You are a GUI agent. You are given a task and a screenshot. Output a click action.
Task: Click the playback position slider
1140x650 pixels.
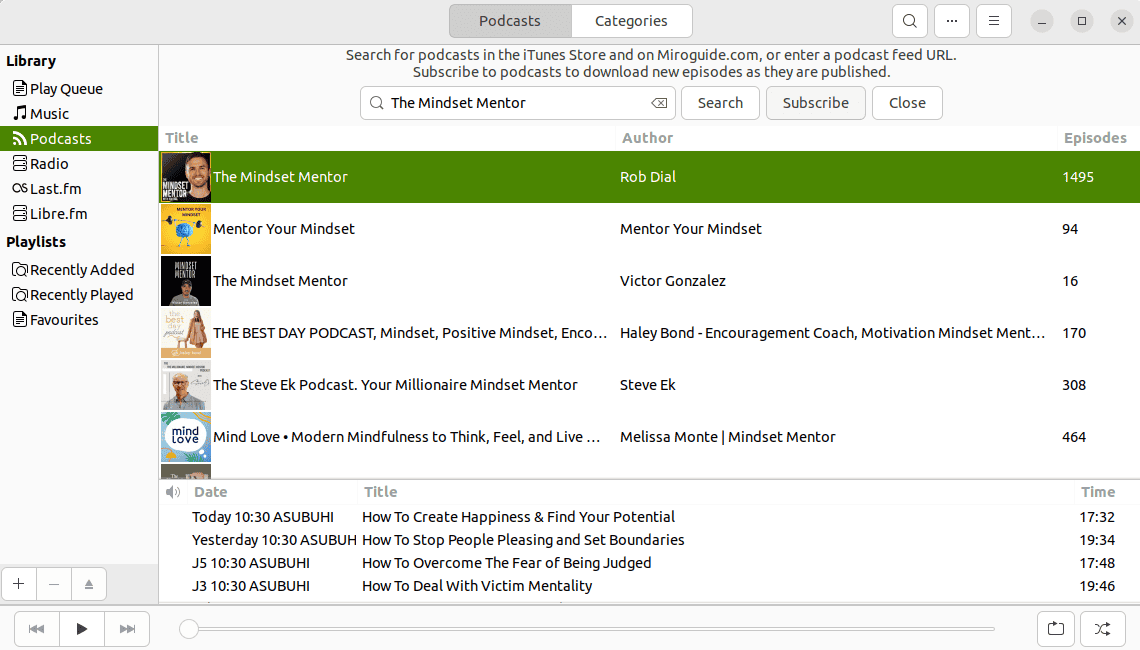(590, 629)
